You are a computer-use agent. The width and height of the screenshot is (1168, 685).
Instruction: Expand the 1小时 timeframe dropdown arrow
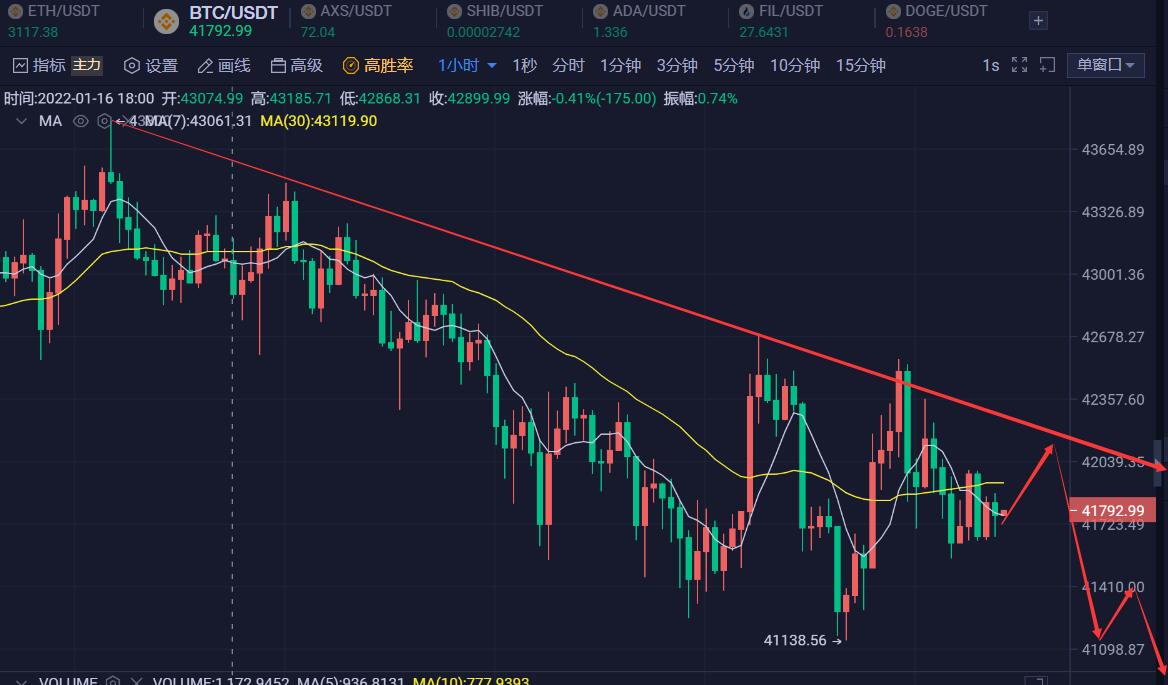(x=492, y=66)
